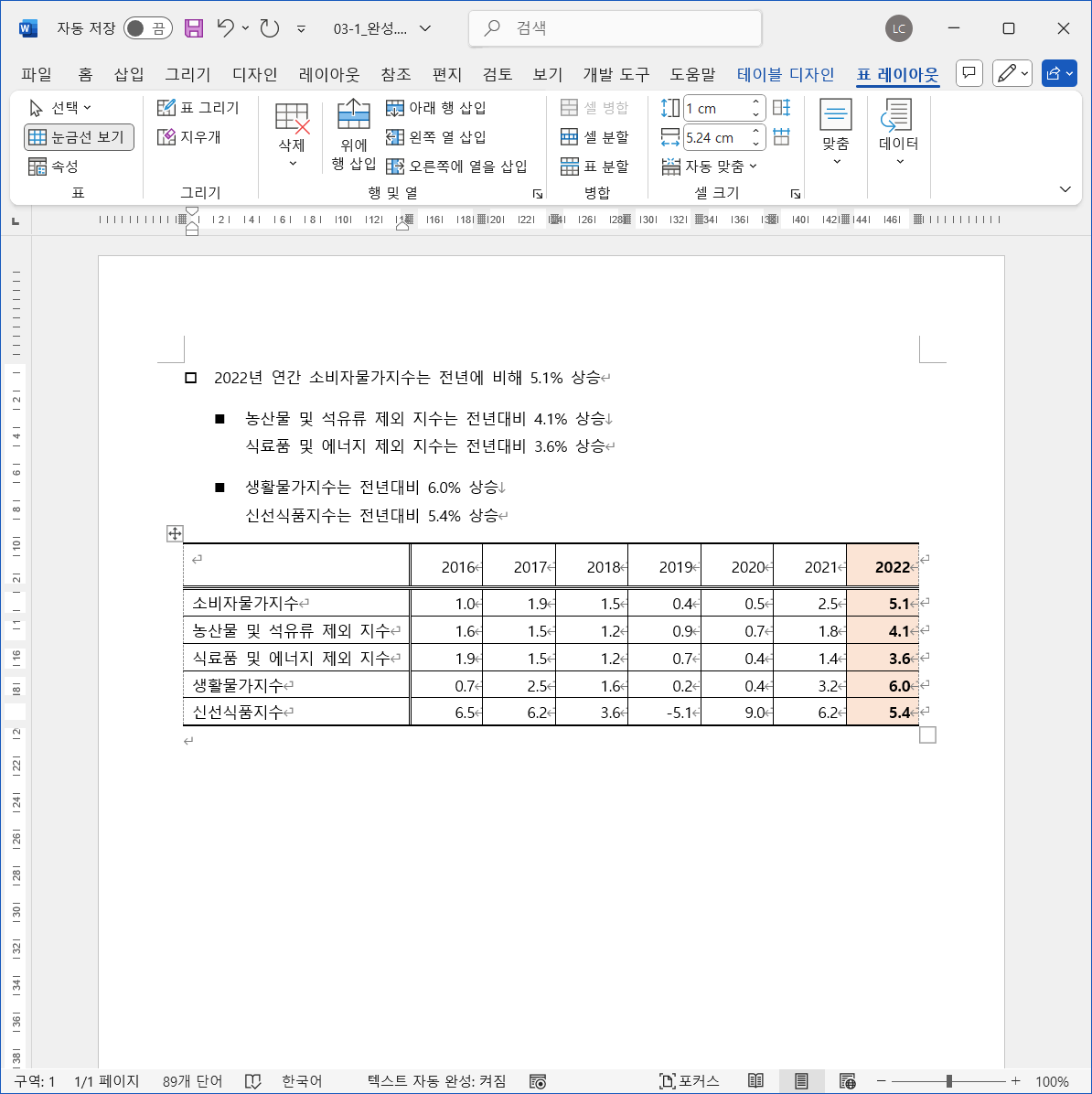Screen dimensions: 1092x1094
Task: Click cell 5.1 in 소비자물가지수 row
Action: [883, 603]
